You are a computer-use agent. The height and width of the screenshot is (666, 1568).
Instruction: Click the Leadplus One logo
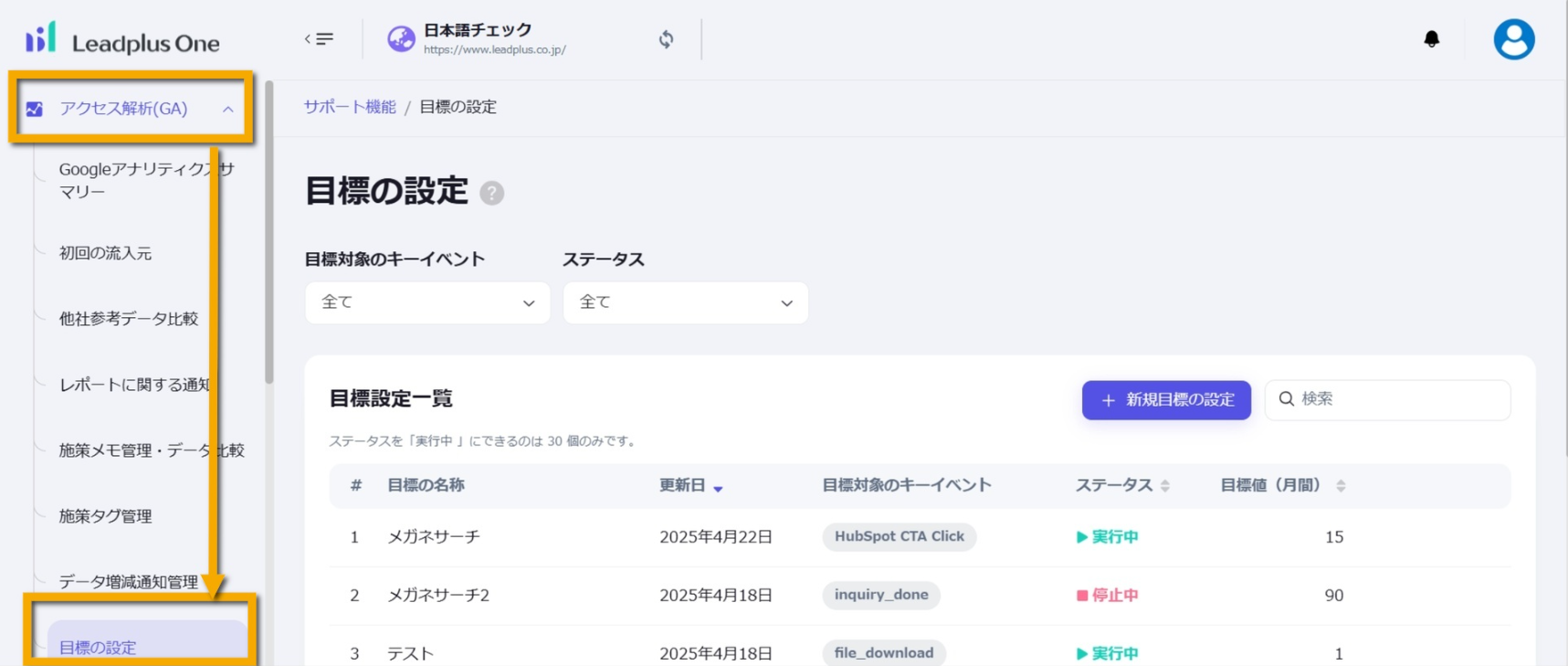(x=122, y=40)
